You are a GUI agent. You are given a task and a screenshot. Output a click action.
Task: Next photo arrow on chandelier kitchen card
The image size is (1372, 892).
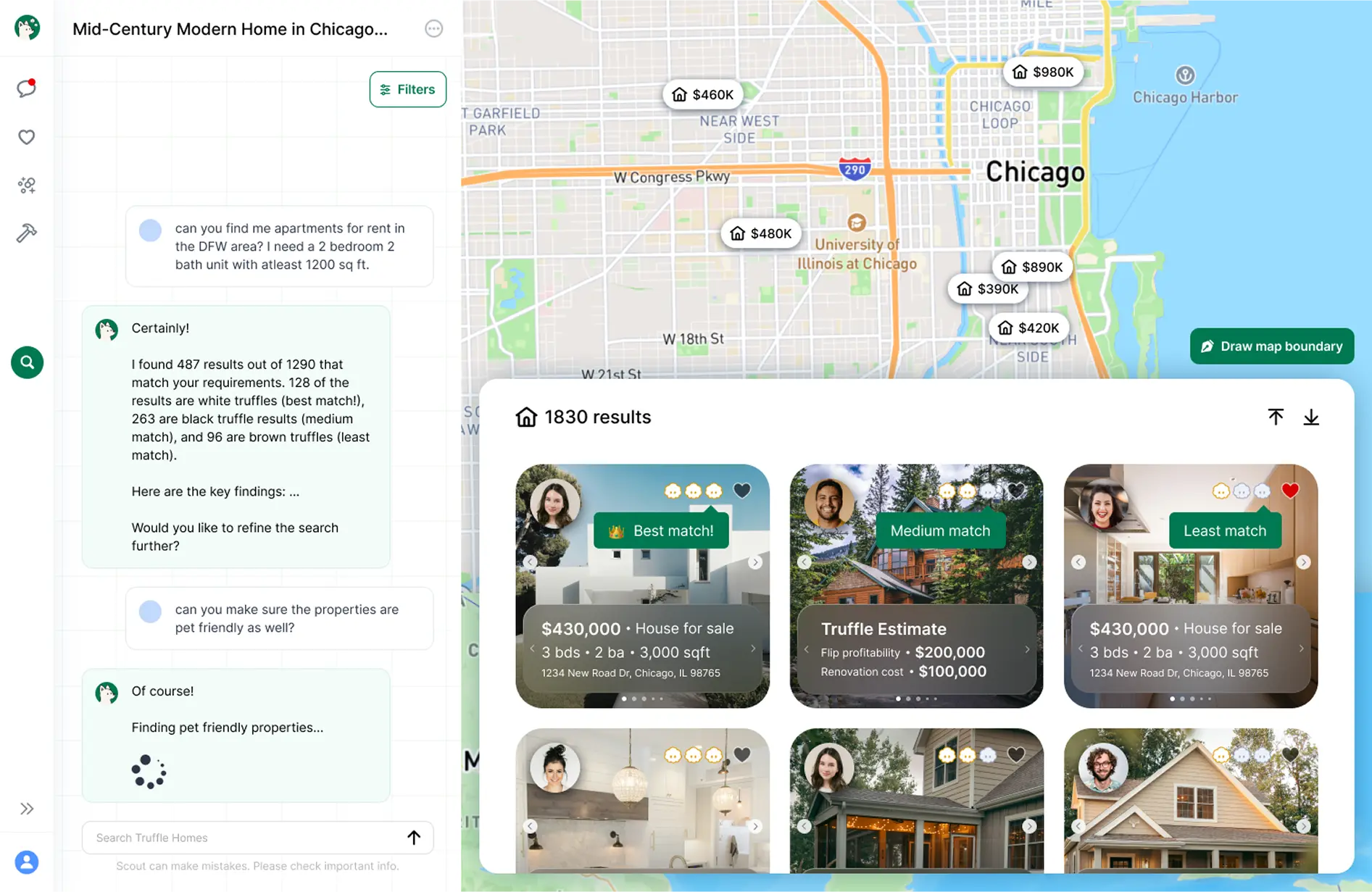tap(755, 826)
